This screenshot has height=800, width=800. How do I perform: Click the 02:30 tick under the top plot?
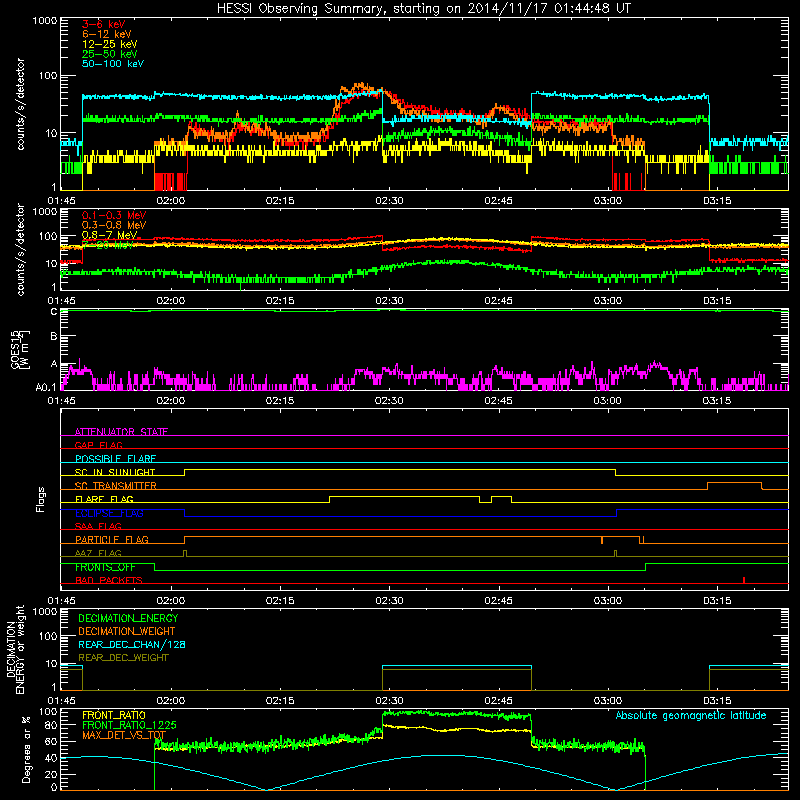coord(389,201)
